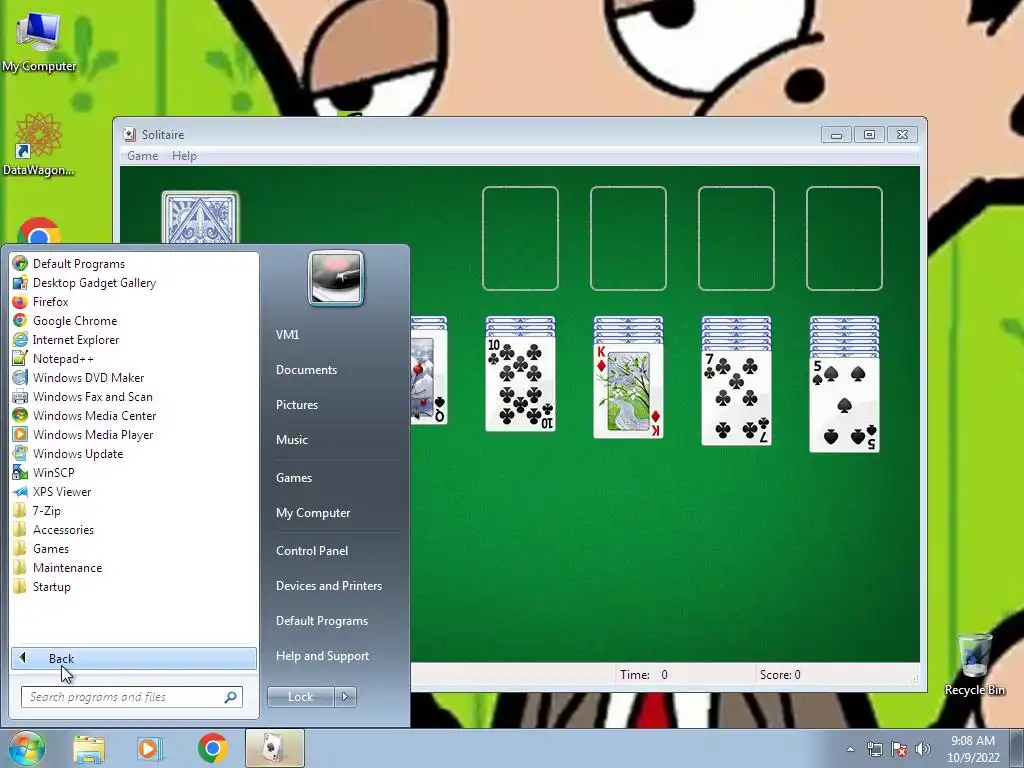This screenshot has width=1024, height=768.
Task: Open the Help menu in Solitaire
Action: [x=184, y=156]
